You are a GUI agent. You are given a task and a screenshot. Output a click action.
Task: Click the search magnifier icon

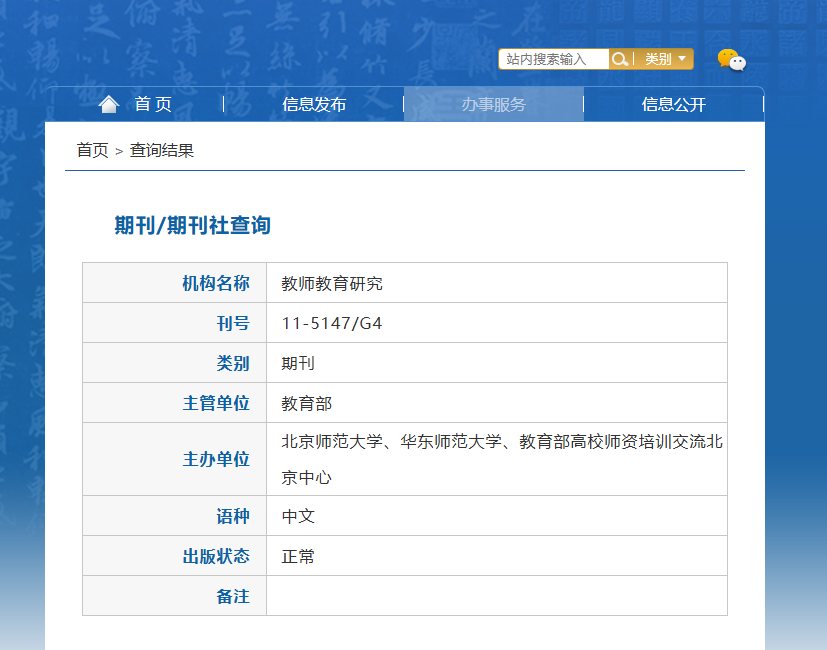click(620, 59)
